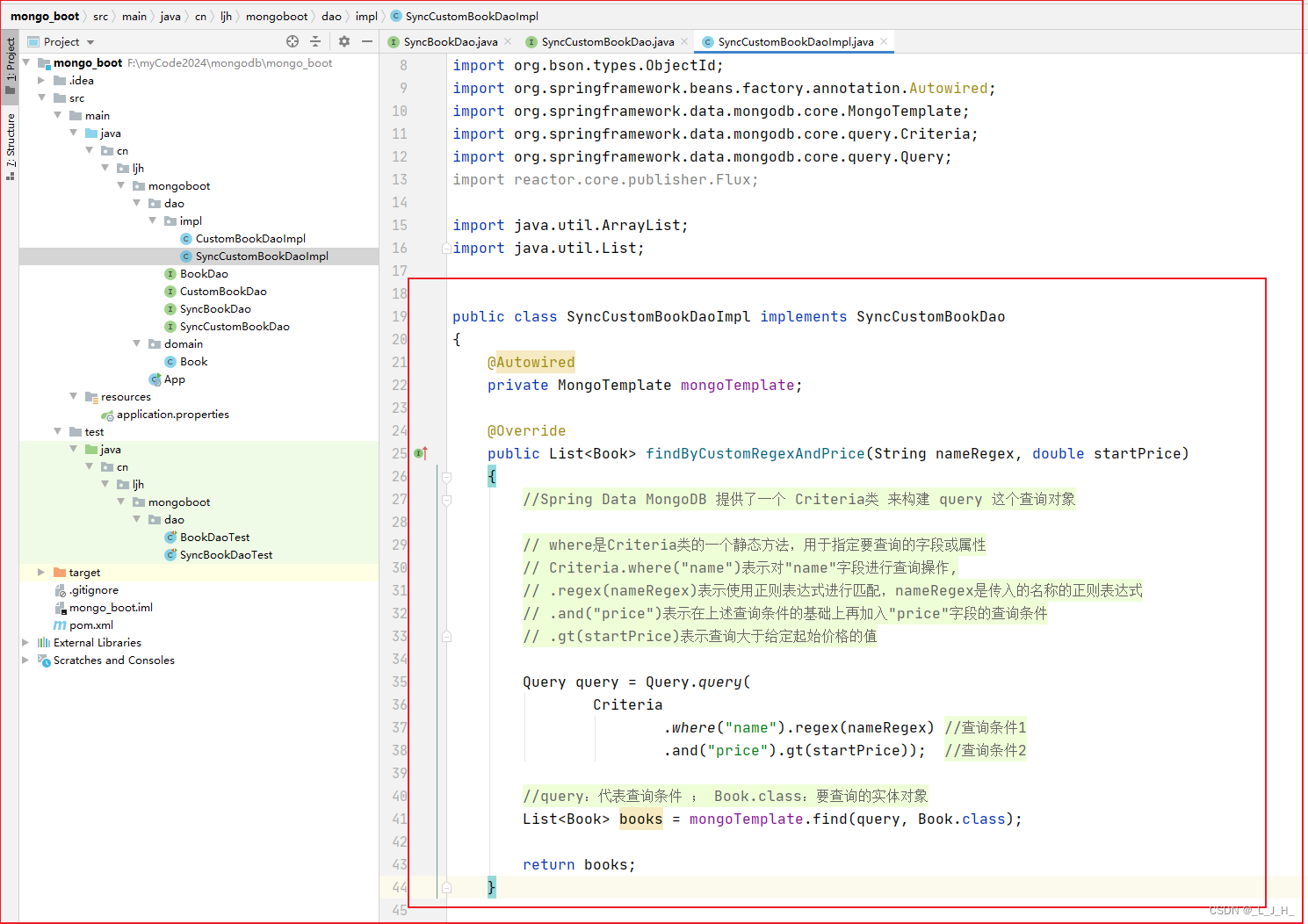Click fold marker at line 33

point(446,637)
